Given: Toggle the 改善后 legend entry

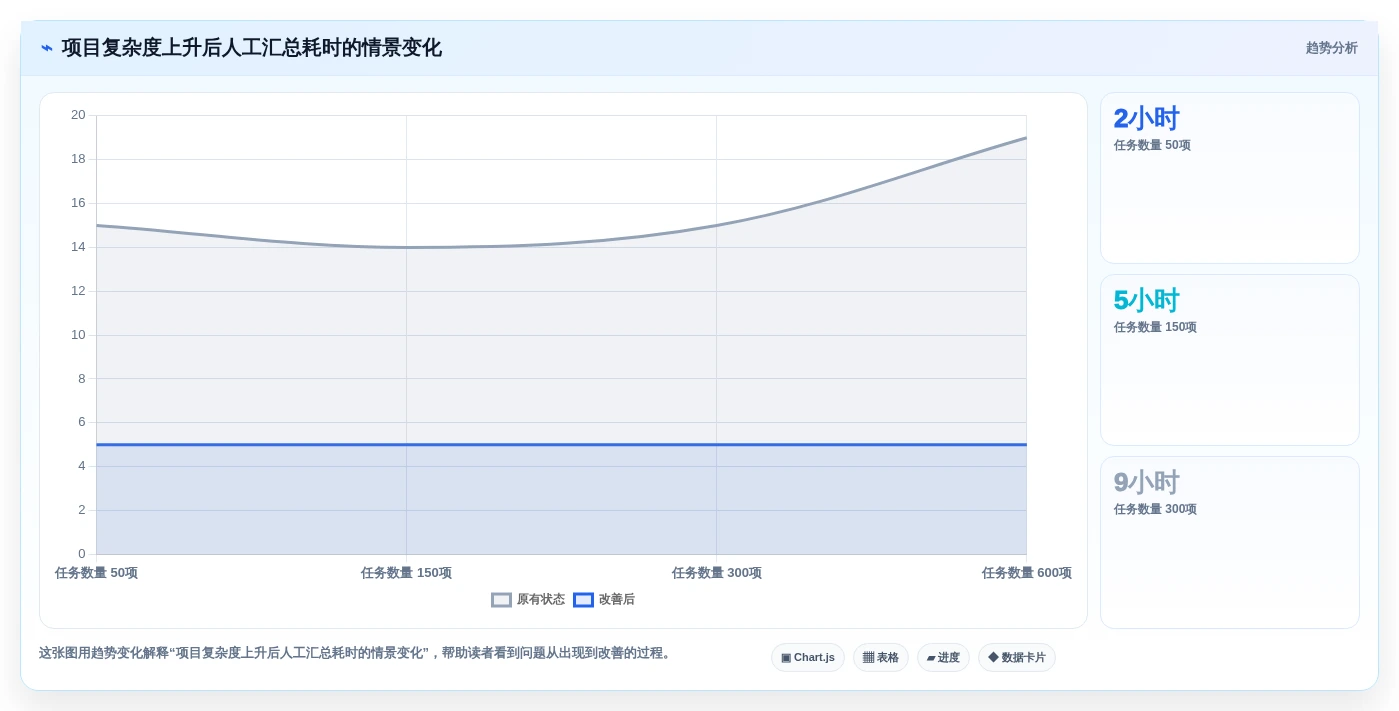Looking at the screenshot, I should click(x=604, y=600).
